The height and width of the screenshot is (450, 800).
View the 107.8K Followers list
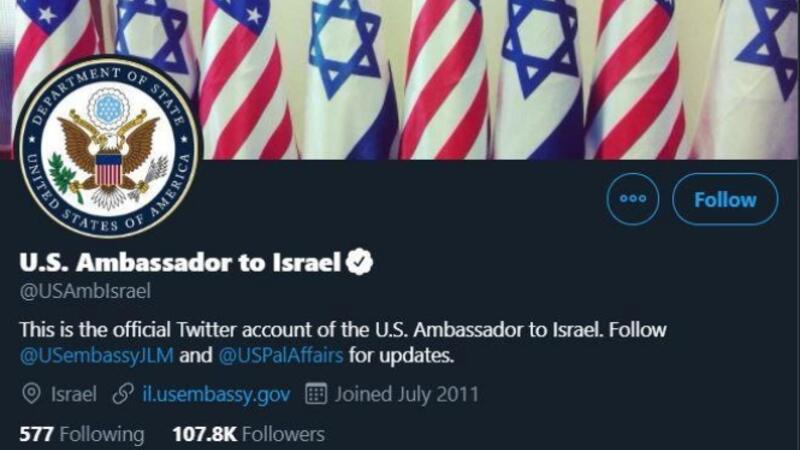coord(248,435)
